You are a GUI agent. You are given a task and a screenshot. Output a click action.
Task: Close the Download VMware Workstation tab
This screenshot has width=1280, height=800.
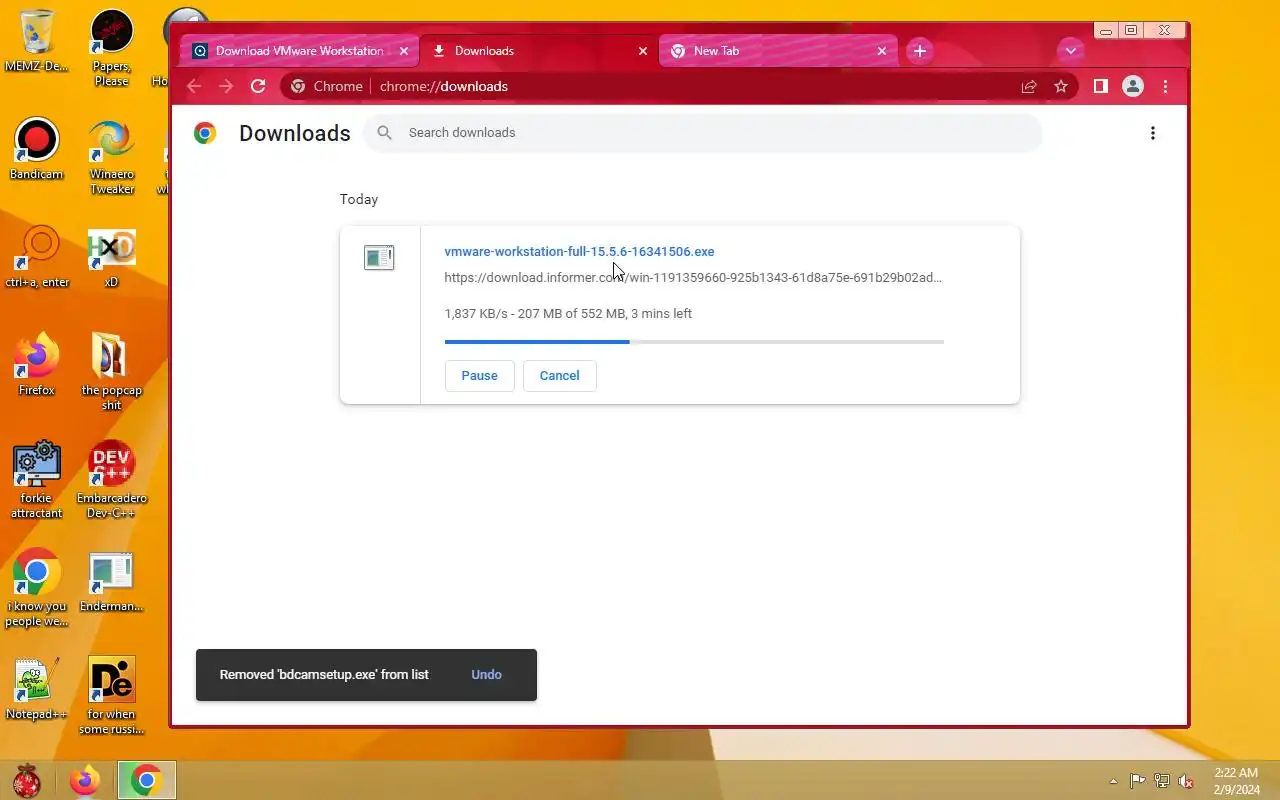(x=404, y=51)
